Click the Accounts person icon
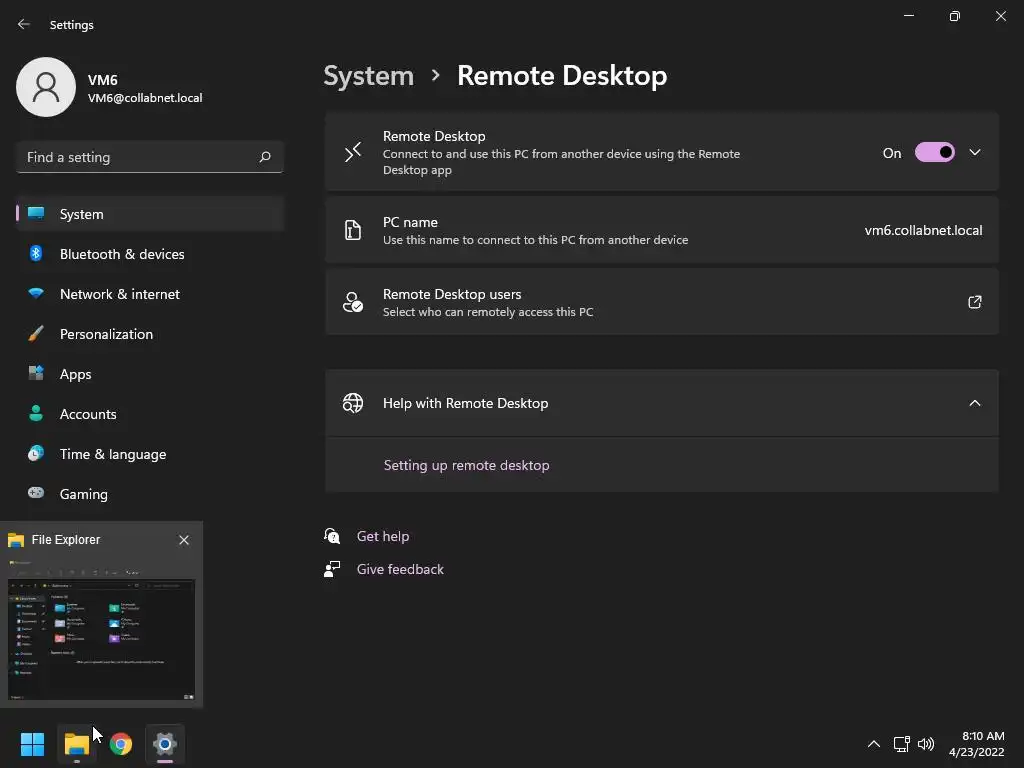1024x768 pixels. click(x=36, y=414)
